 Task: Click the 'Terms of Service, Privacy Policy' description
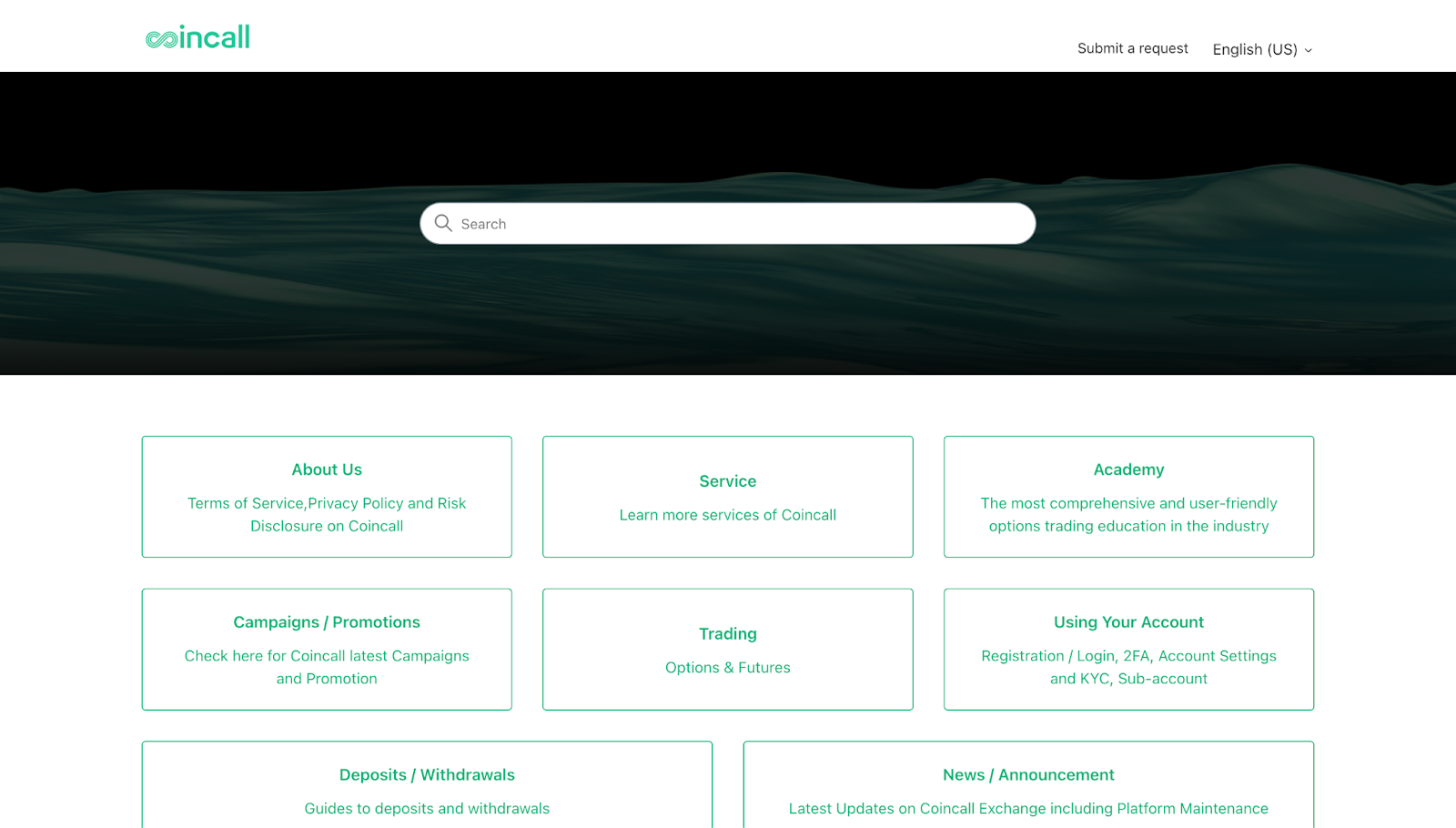coord(327,514)
